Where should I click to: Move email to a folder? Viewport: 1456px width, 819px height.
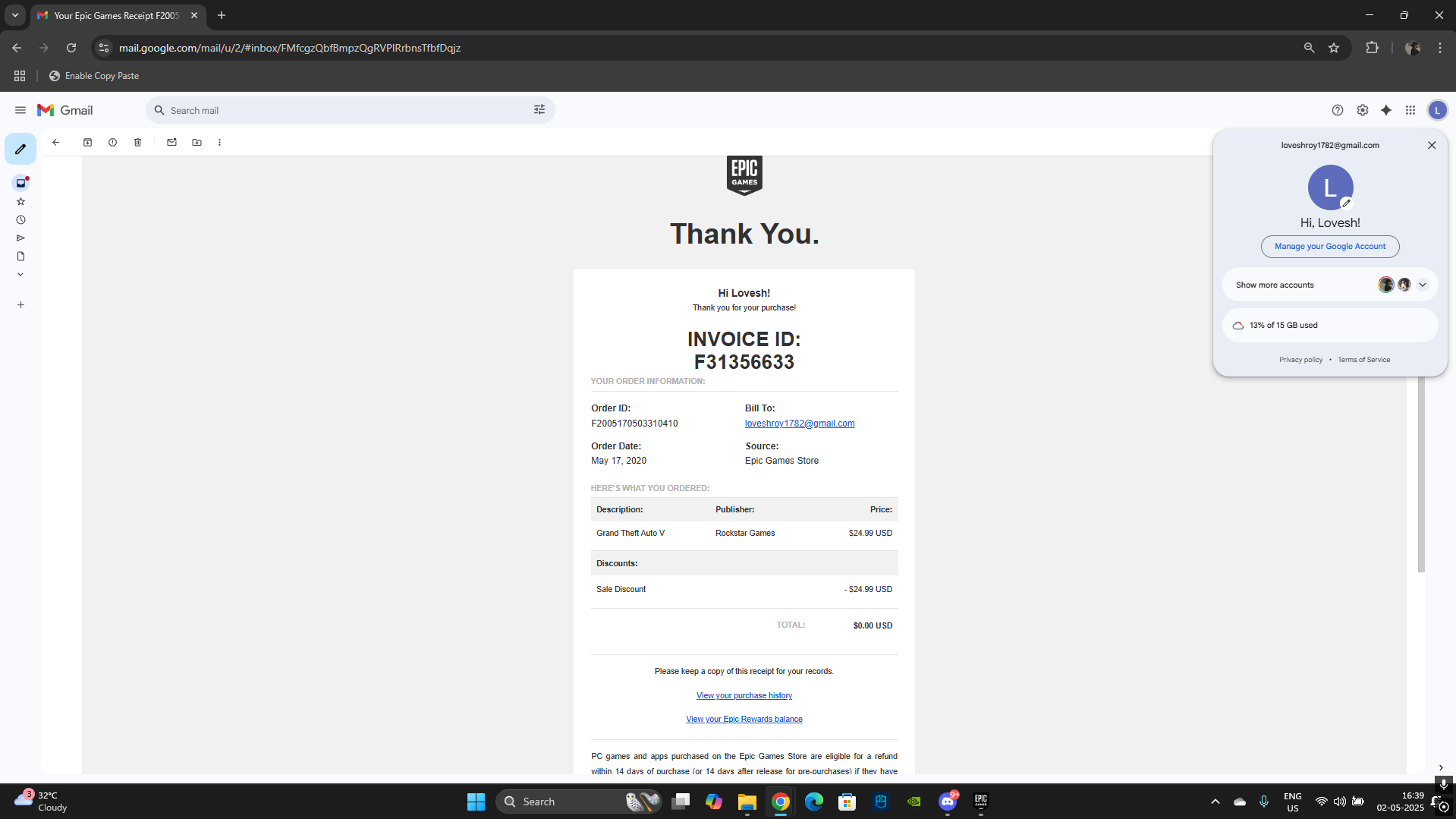pyautogui.click(x=197, y=142)
